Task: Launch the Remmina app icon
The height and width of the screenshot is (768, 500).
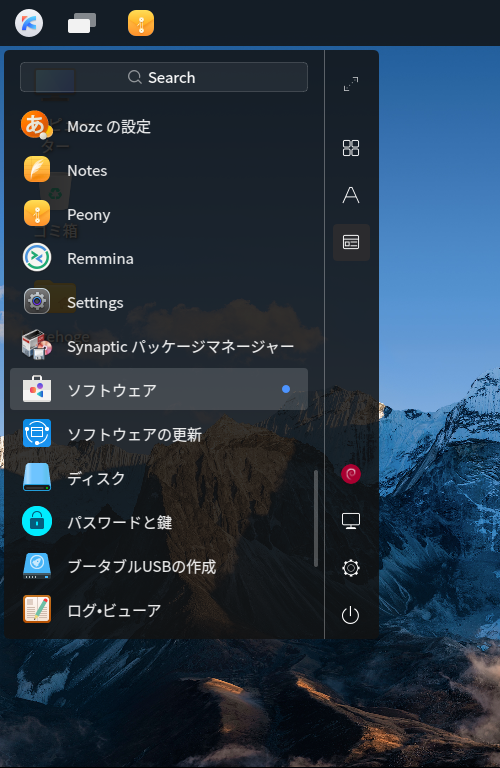Action: click(37, 258)
